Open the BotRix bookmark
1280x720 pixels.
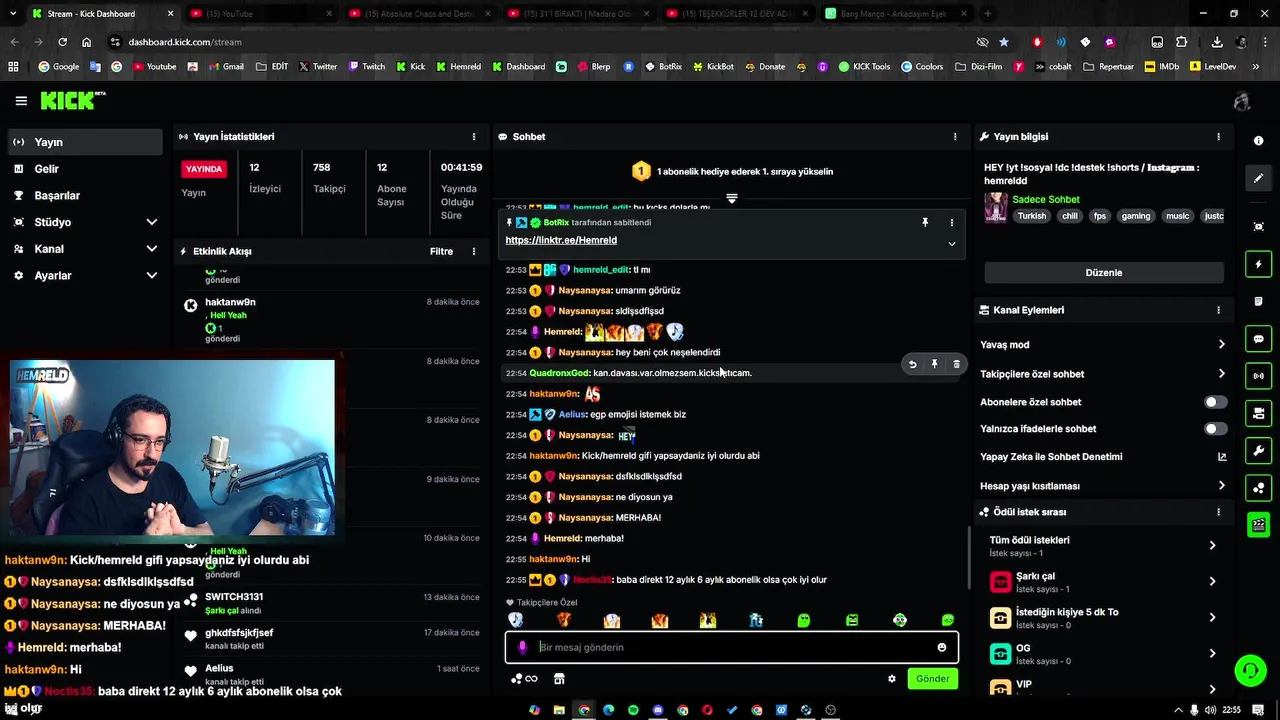[663, 67]
